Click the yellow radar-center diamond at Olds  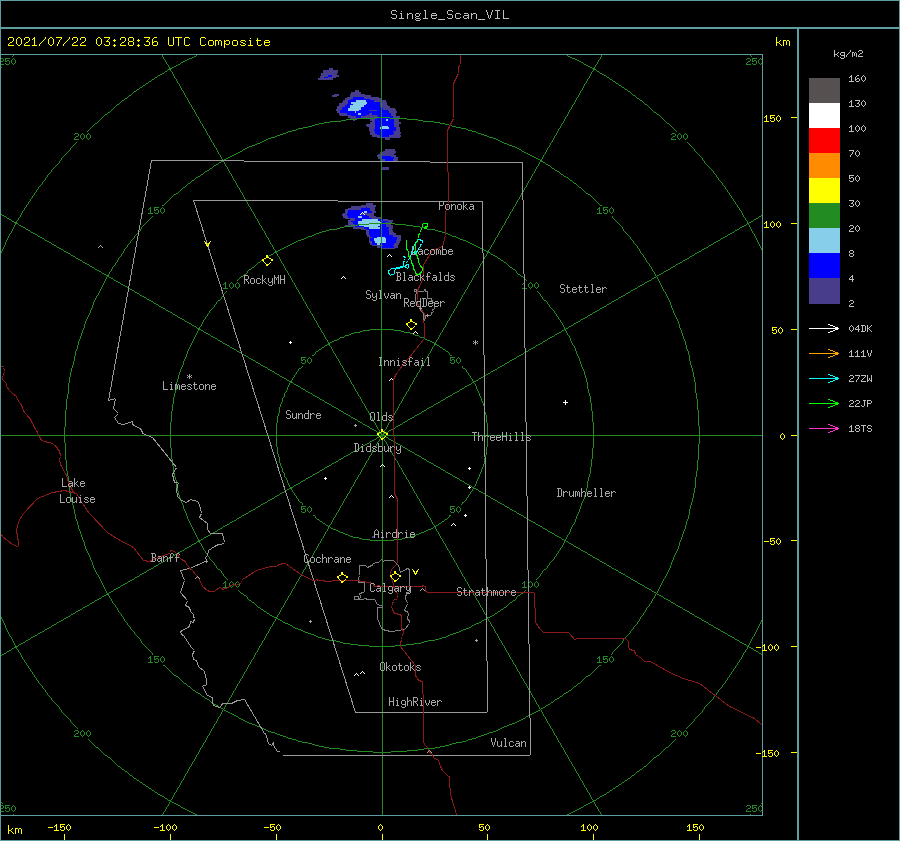382,435
